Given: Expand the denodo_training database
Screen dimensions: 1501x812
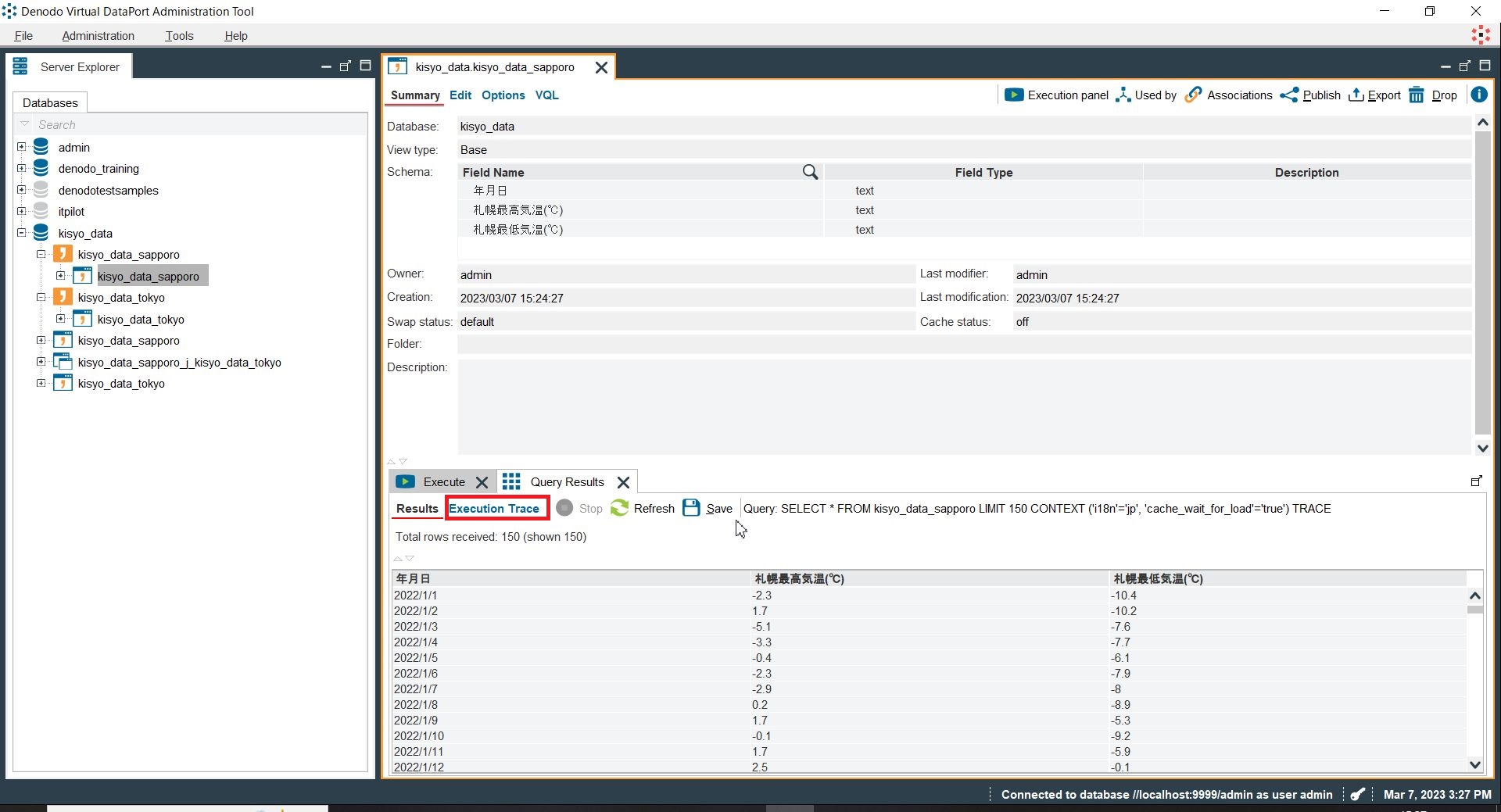Looking at the screenshot, I should coord(22,168).
